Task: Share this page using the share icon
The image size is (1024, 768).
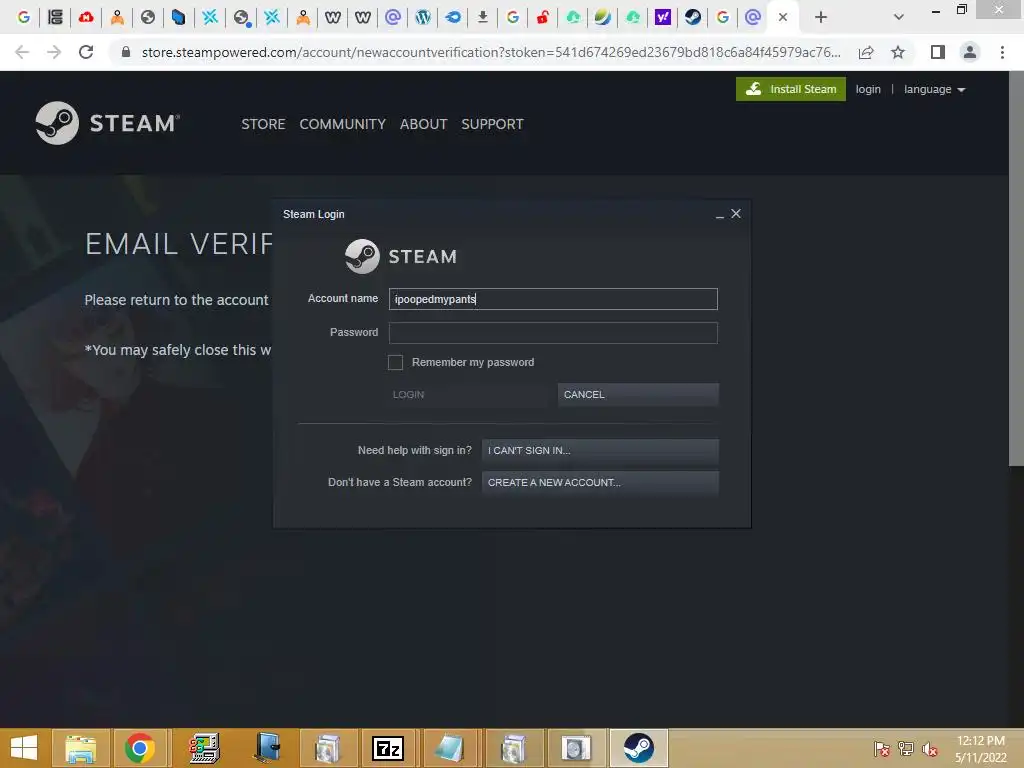Action: click(866, 52)
